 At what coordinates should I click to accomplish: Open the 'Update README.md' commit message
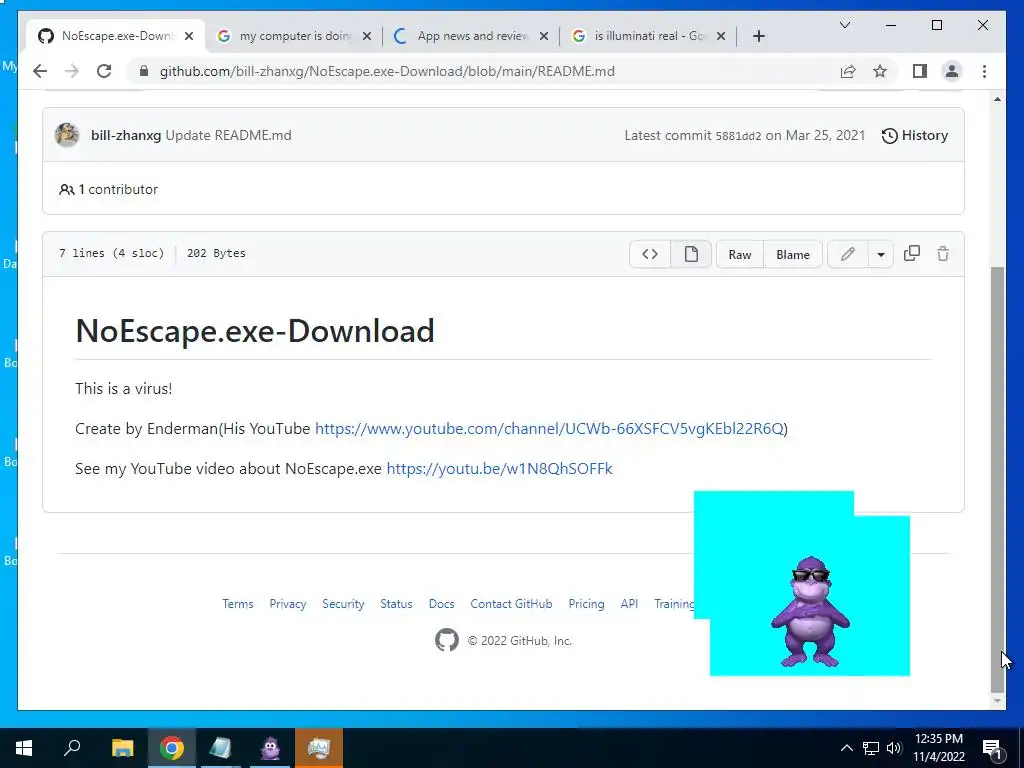[x=229, y=135]
